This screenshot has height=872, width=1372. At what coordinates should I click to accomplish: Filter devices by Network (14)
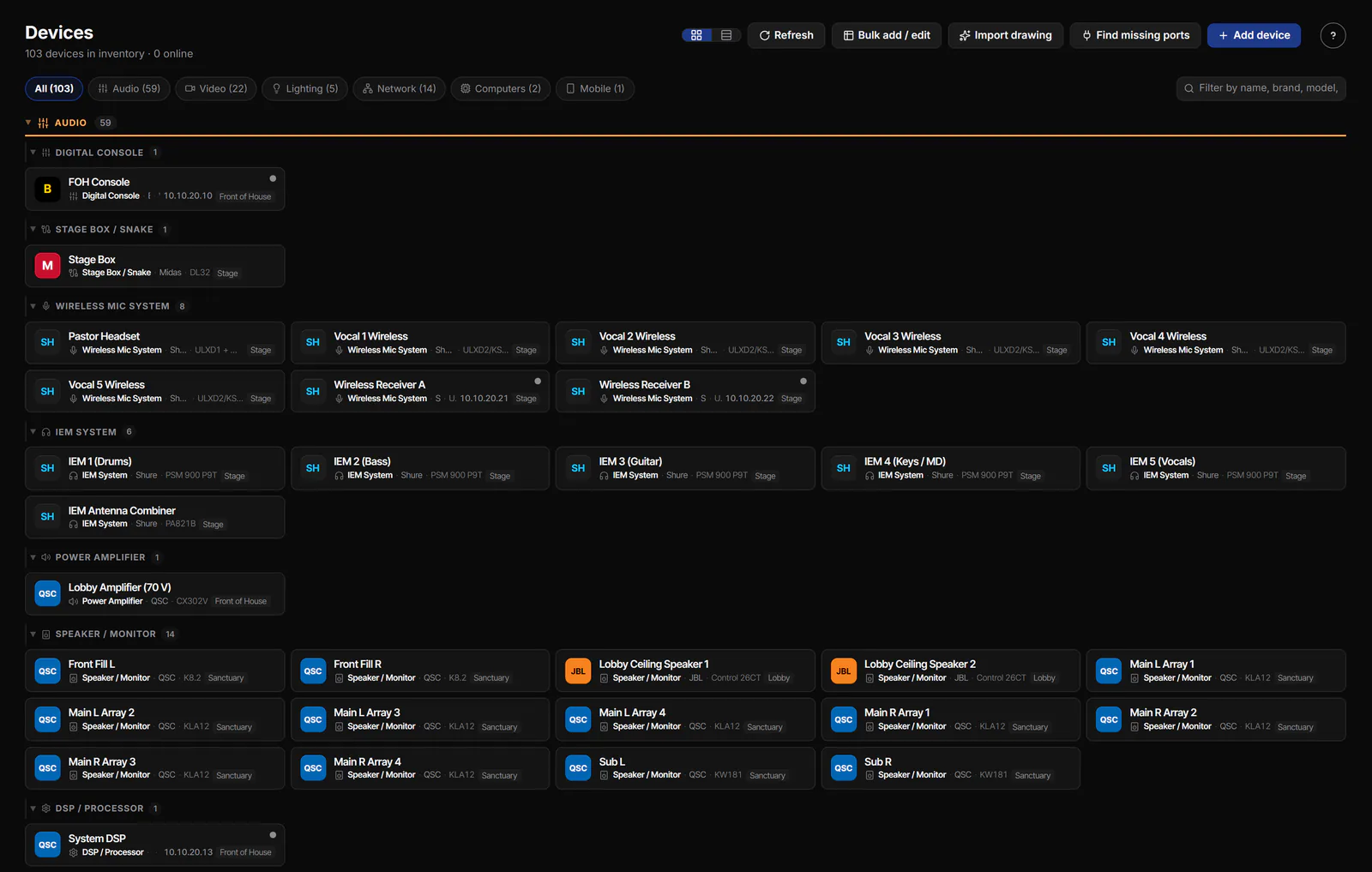[x=399, y=88]
